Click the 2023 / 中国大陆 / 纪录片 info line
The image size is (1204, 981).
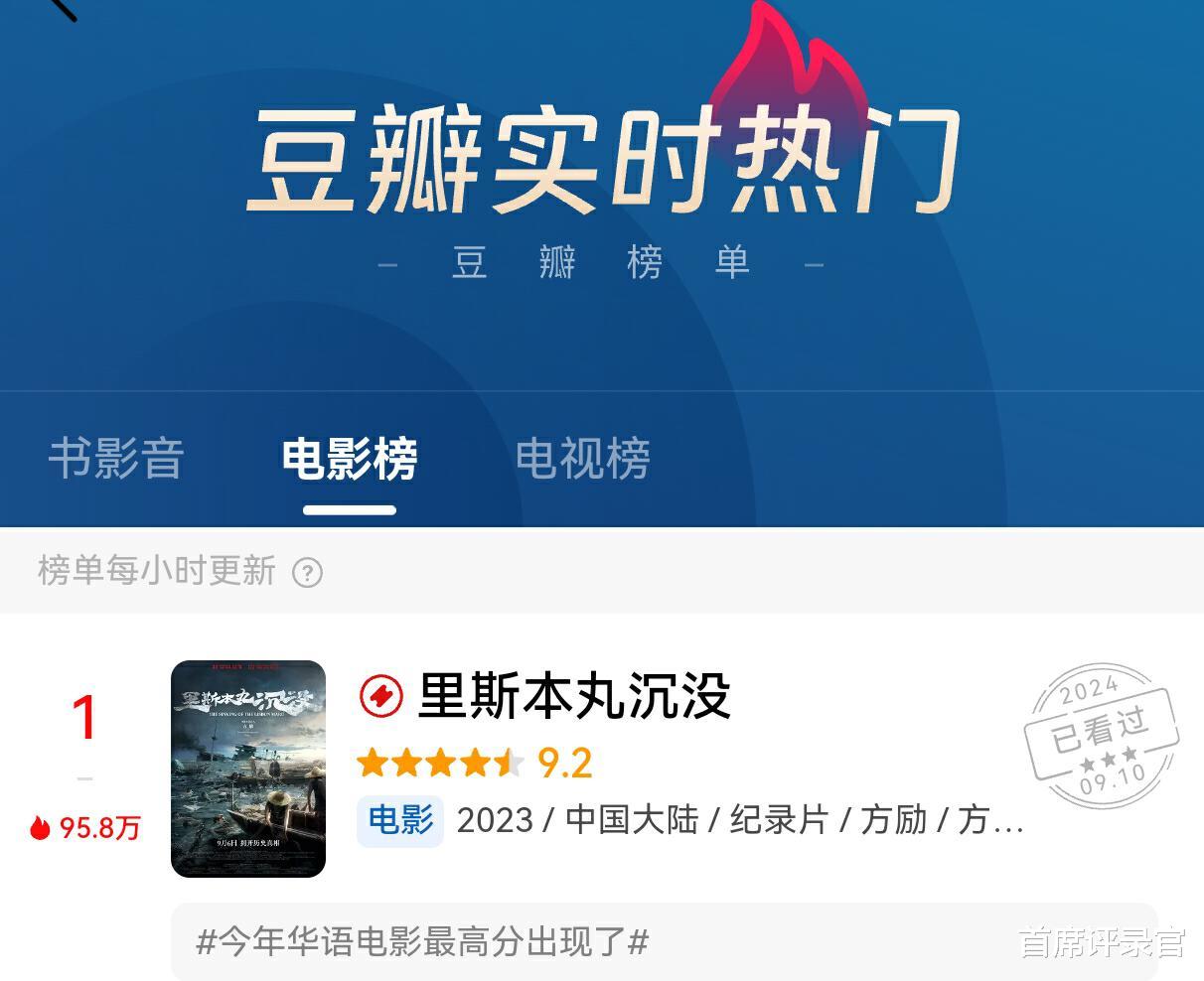740,820
